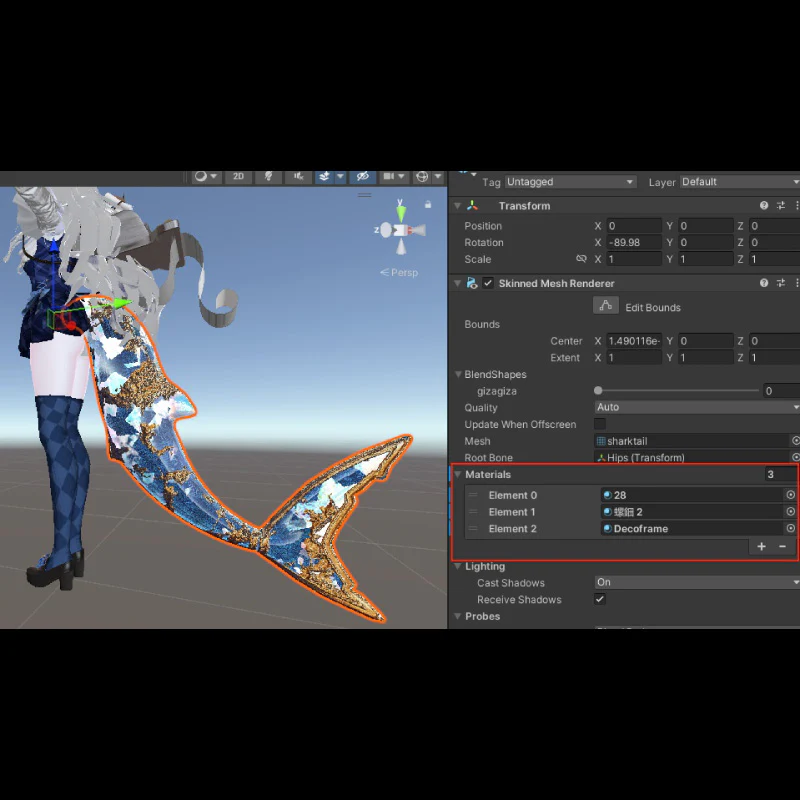Open Skinned Mesh Renderer presets icon
The image size is (800, 800).
pyautogui.click(x=781, y=283)
